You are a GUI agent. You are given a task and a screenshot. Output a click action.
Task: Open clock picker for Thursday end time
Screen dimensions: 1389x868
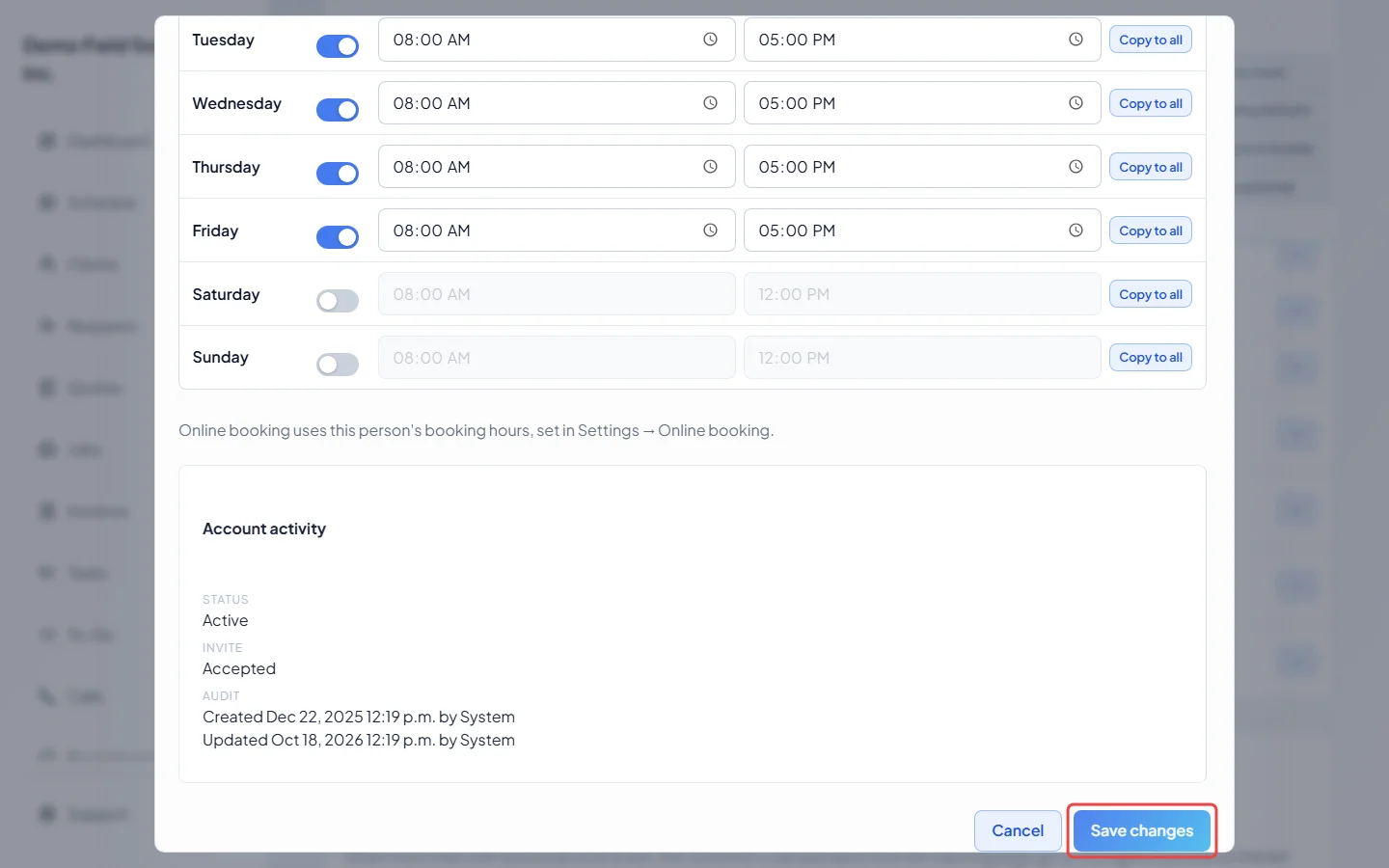(1076, 167)
